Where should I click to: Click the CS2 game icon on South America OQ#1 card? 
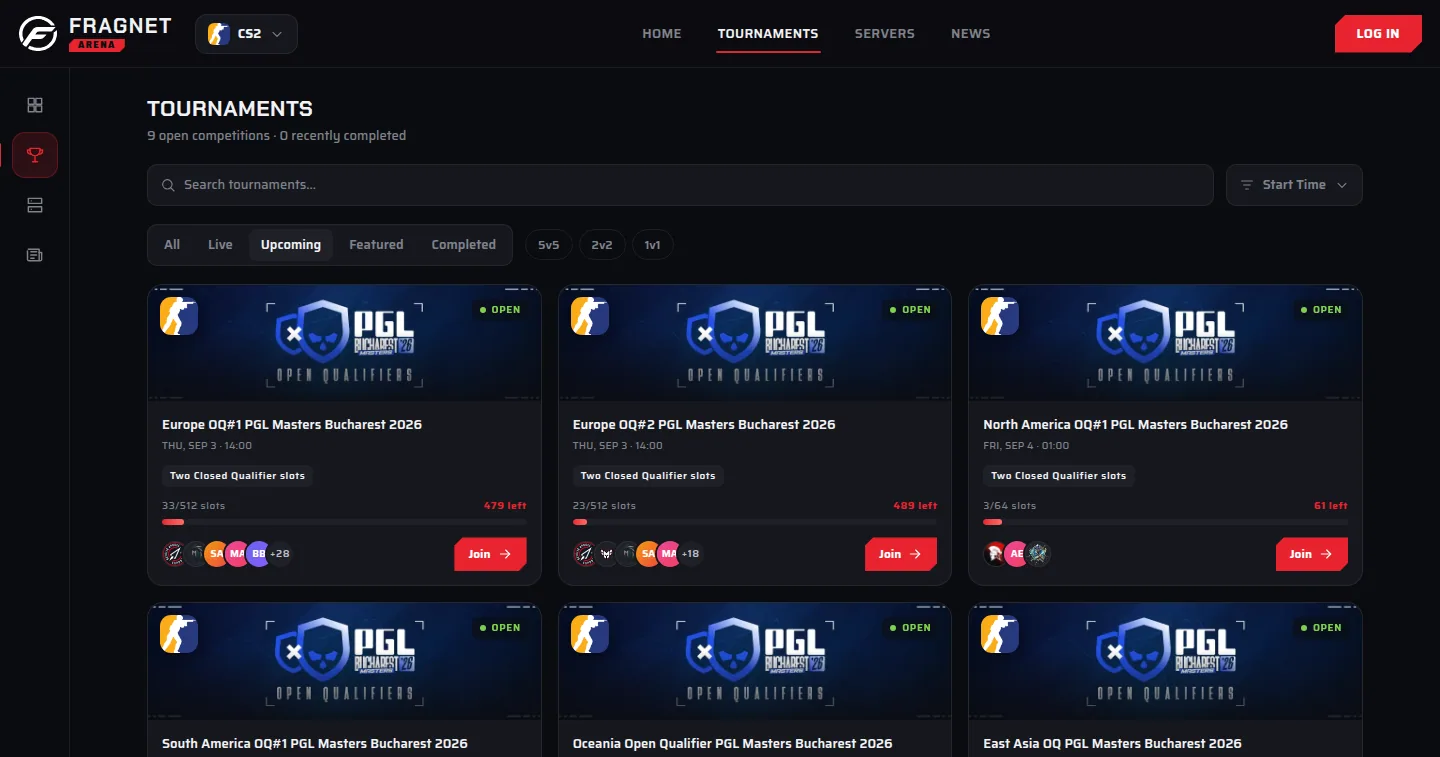tap(179, 634)
